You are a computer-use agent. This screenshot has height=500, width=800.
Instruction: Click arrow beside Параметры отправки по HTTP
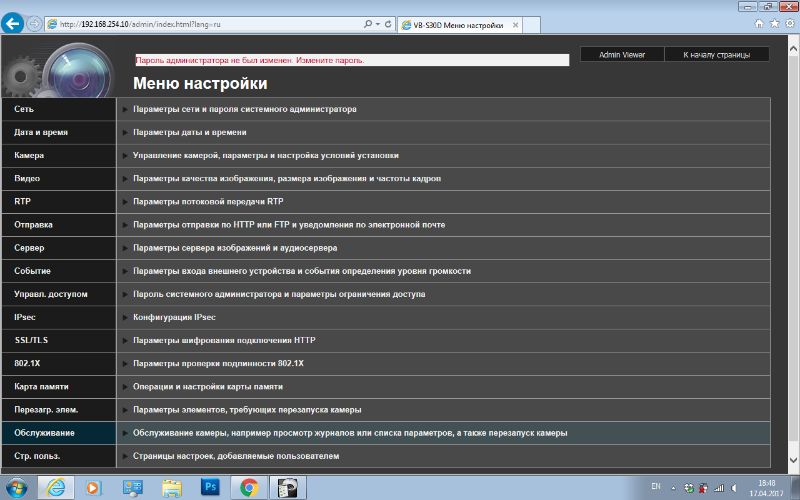coord(125,225)
